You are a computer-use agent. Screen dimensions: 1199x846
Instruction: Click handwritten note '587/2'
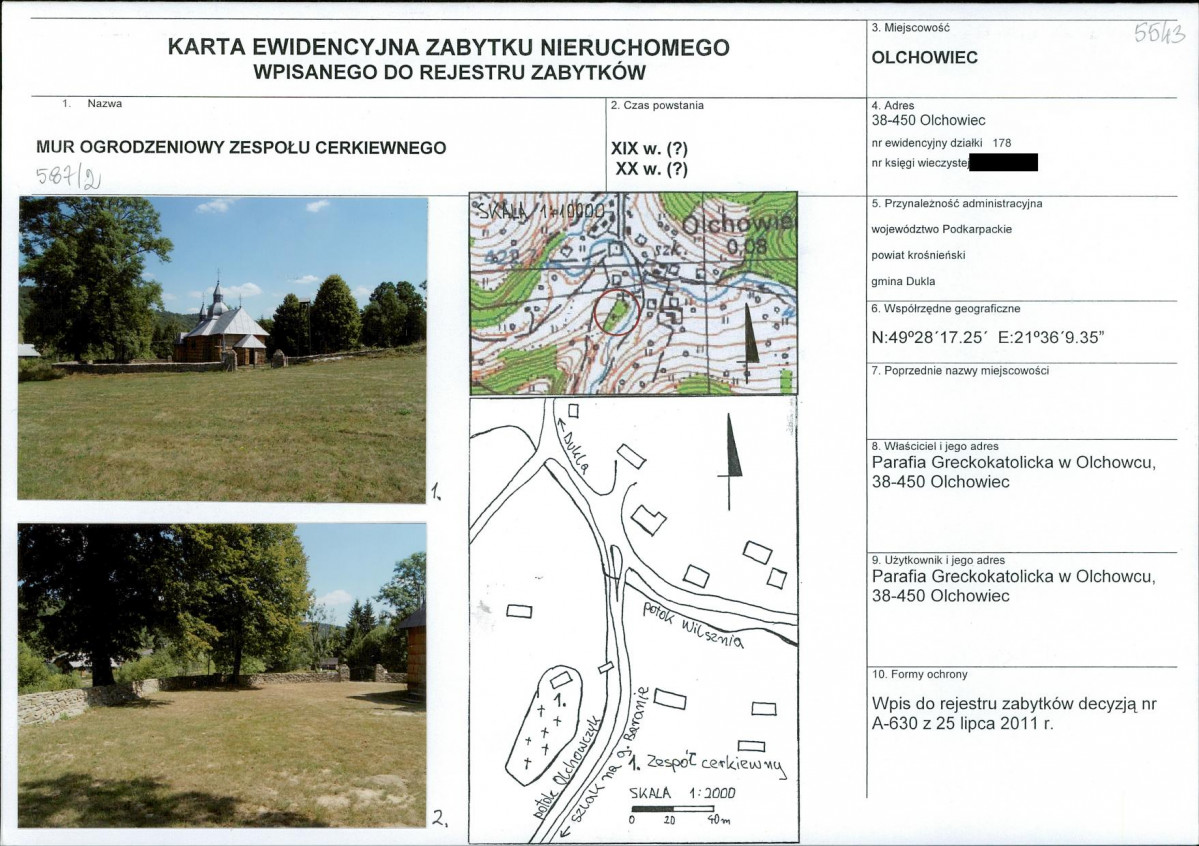[x=69, y=177]
